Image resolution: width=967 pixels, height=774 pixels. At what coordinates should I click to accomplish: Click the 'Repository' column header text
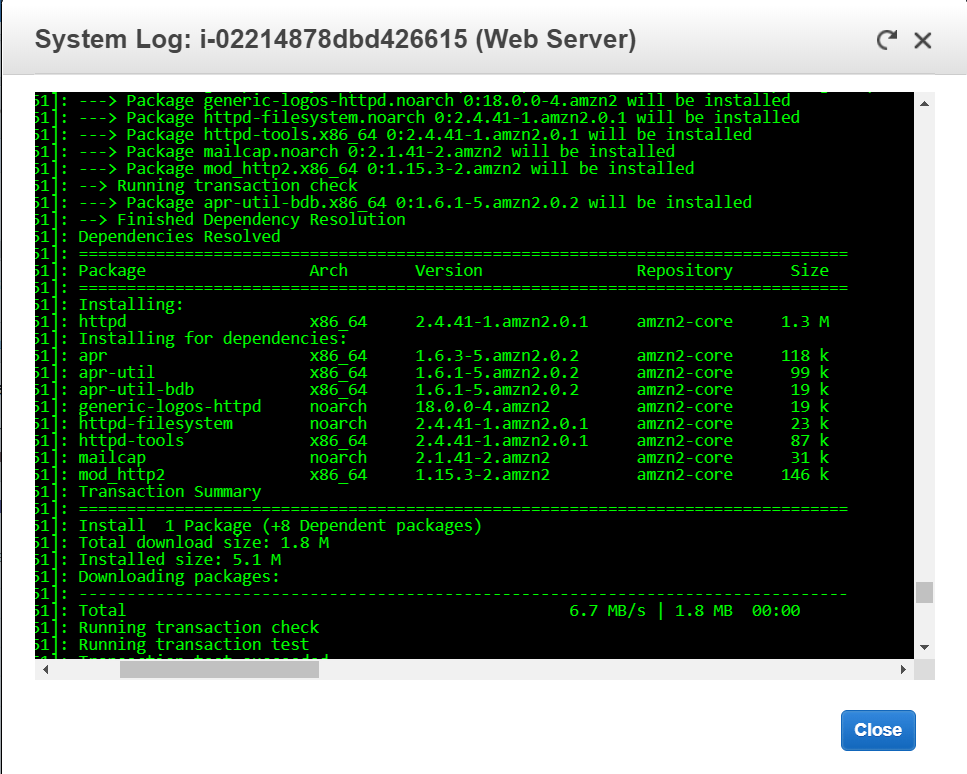[684, 270]
